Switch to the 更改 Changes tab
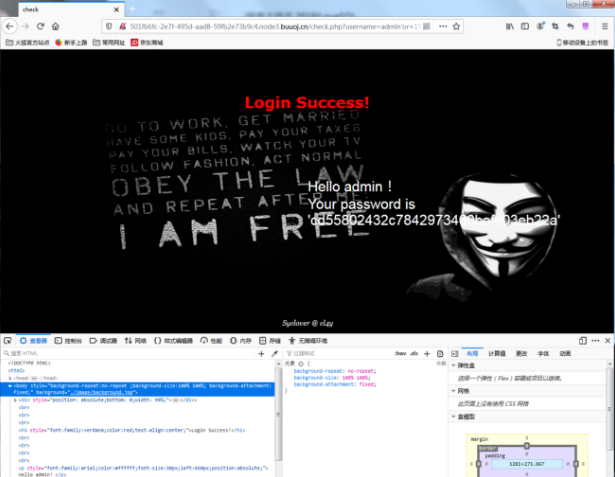 click(x=521, y=353)
